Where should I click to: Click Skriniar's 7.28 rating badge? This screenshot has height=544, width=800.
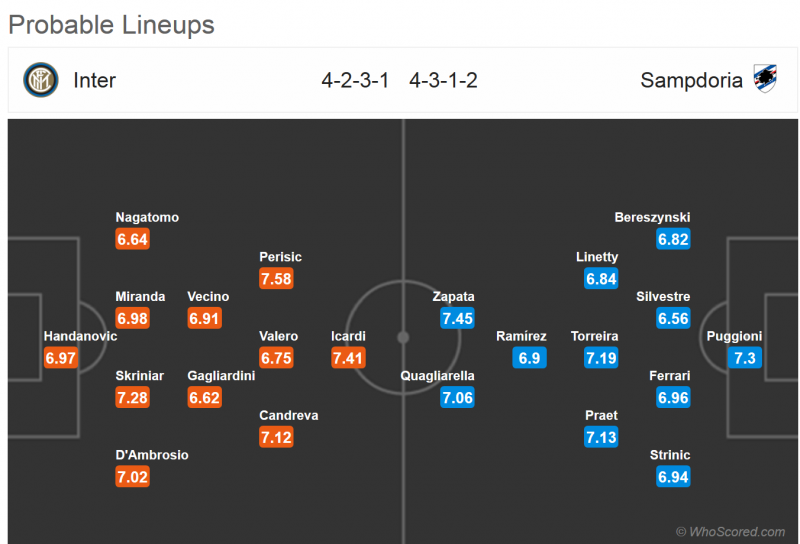[x=132, y=398]
